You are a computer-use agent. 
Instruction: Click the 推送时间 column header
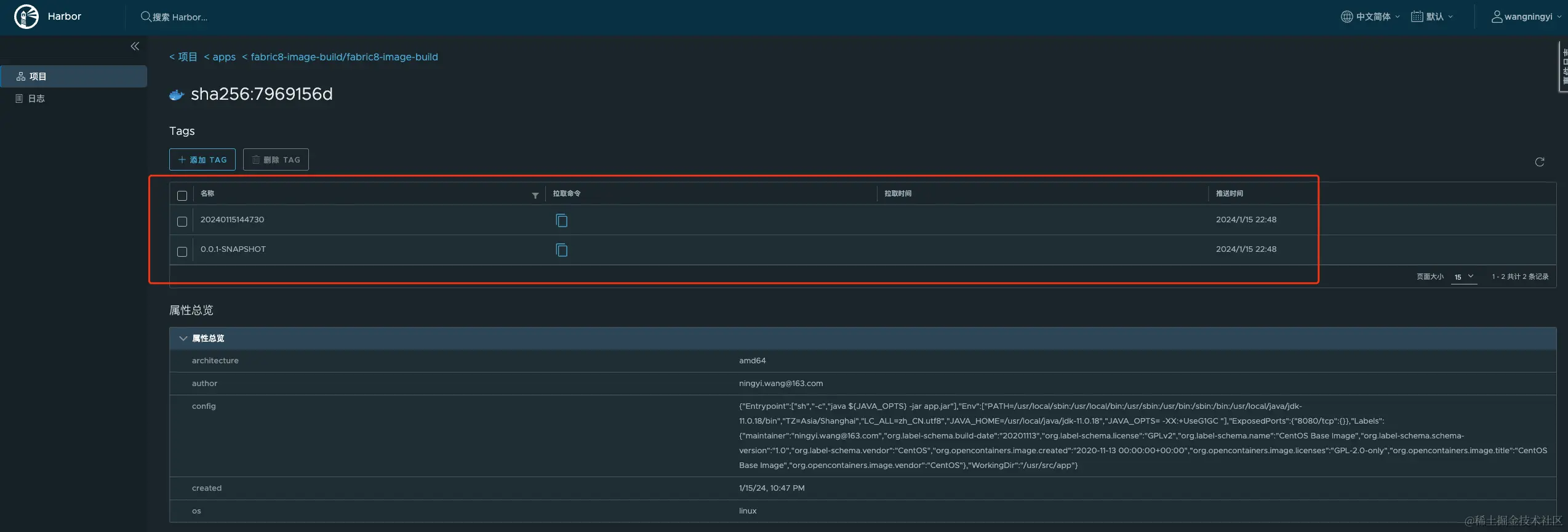1230,193
